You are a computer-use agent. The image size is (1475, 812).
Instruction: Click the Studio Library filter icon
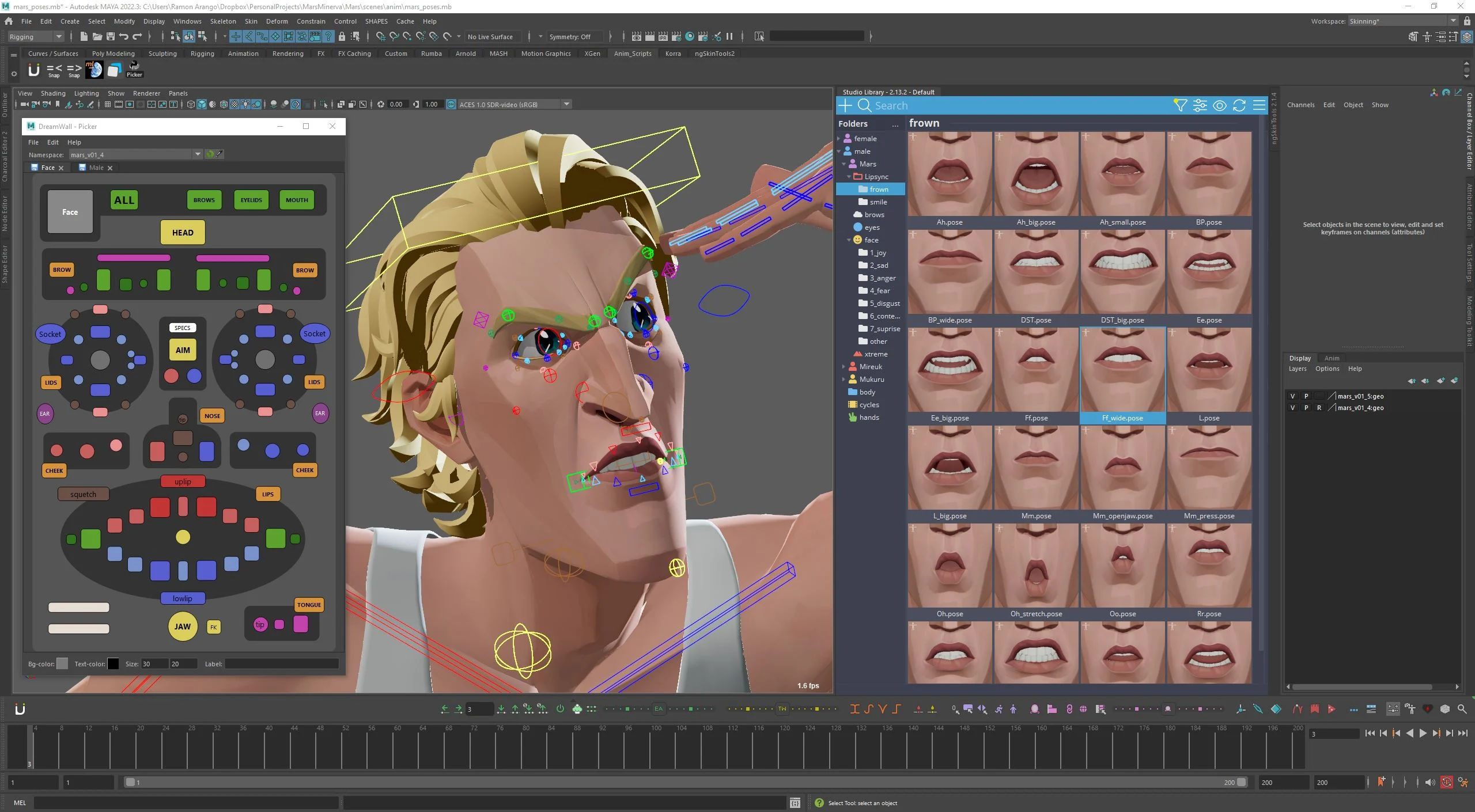[x=1180, y=105]
